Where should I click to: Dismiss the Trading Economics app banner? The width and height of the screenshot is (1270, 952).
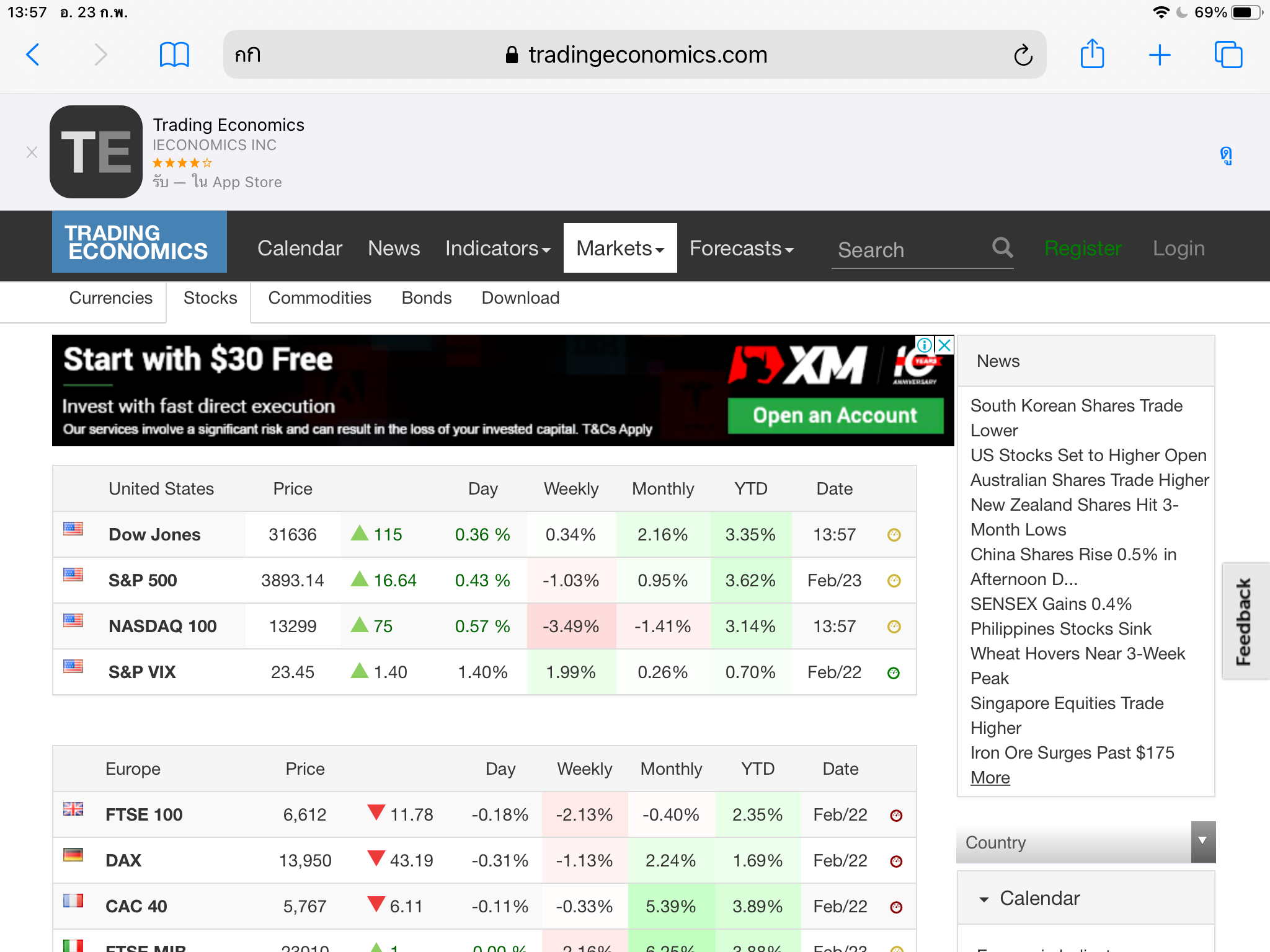[32, 152]
